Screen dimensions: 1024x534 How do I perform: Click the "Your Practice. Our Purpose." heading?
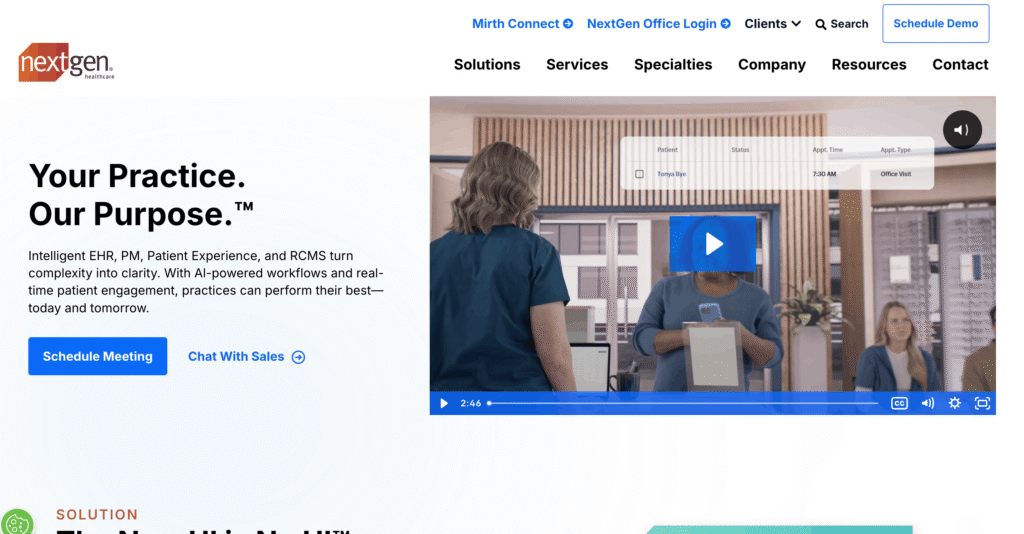pos(140,195)
